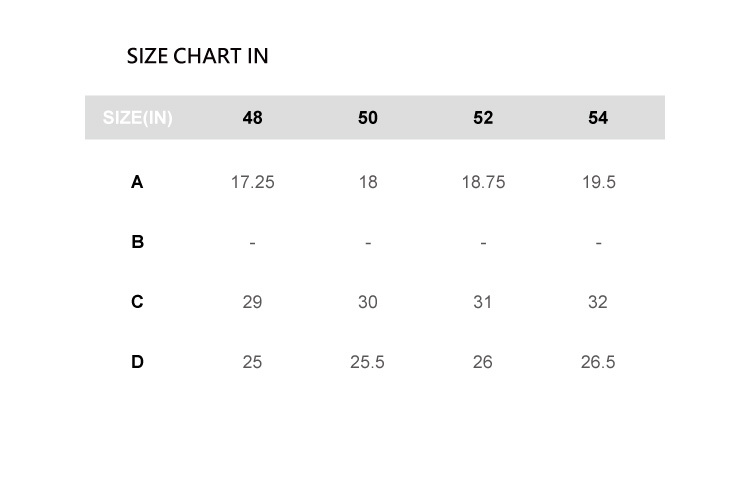The image size is (750, 480).
Task: Select size 50 column header
Action: [368, 118]
